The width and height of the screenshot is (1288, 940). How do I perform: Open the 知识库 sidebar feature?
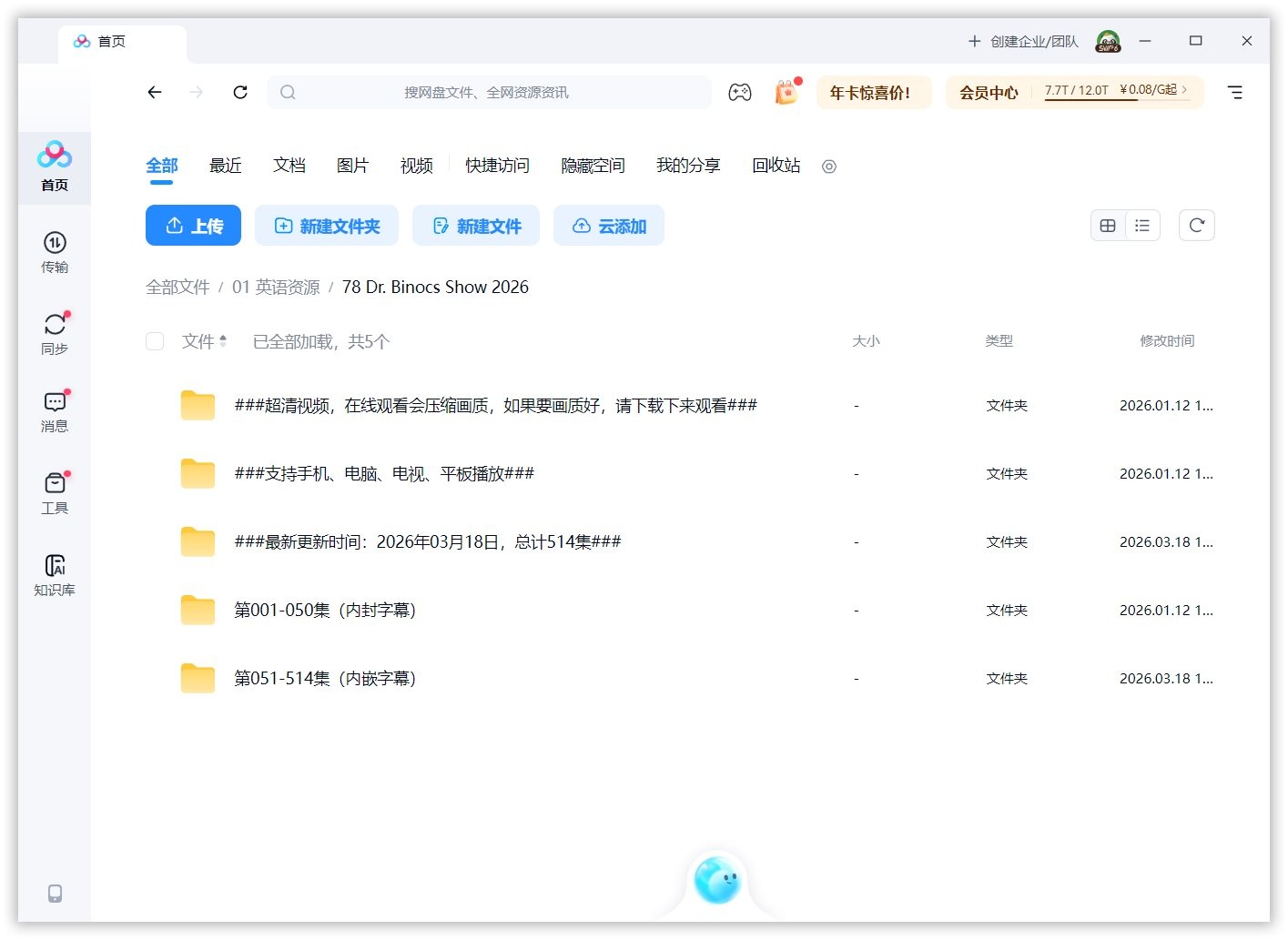pos(55,573)
